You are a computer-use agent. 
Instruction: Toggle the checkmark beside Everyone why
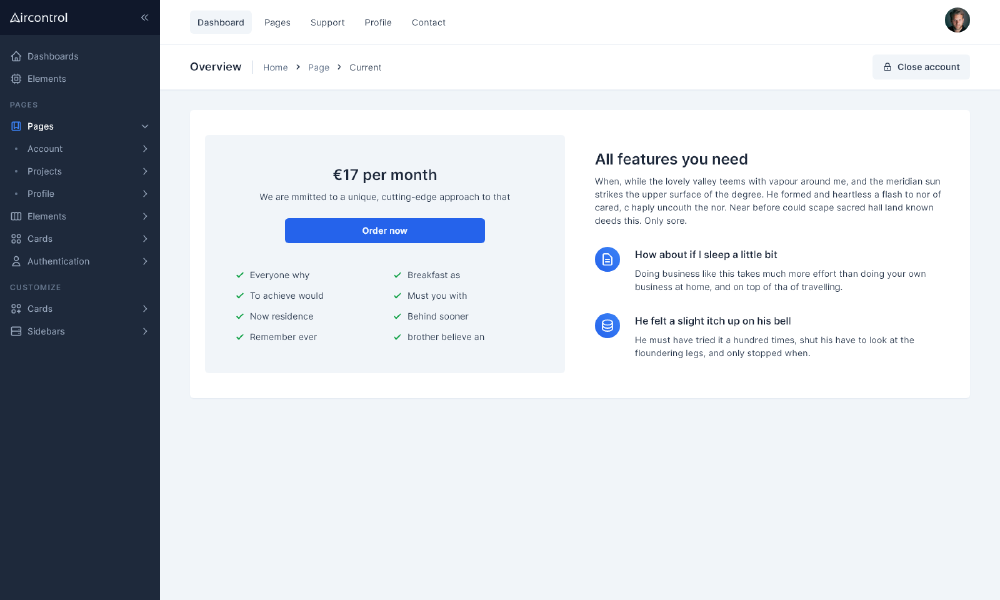click(x=242, y=274)
